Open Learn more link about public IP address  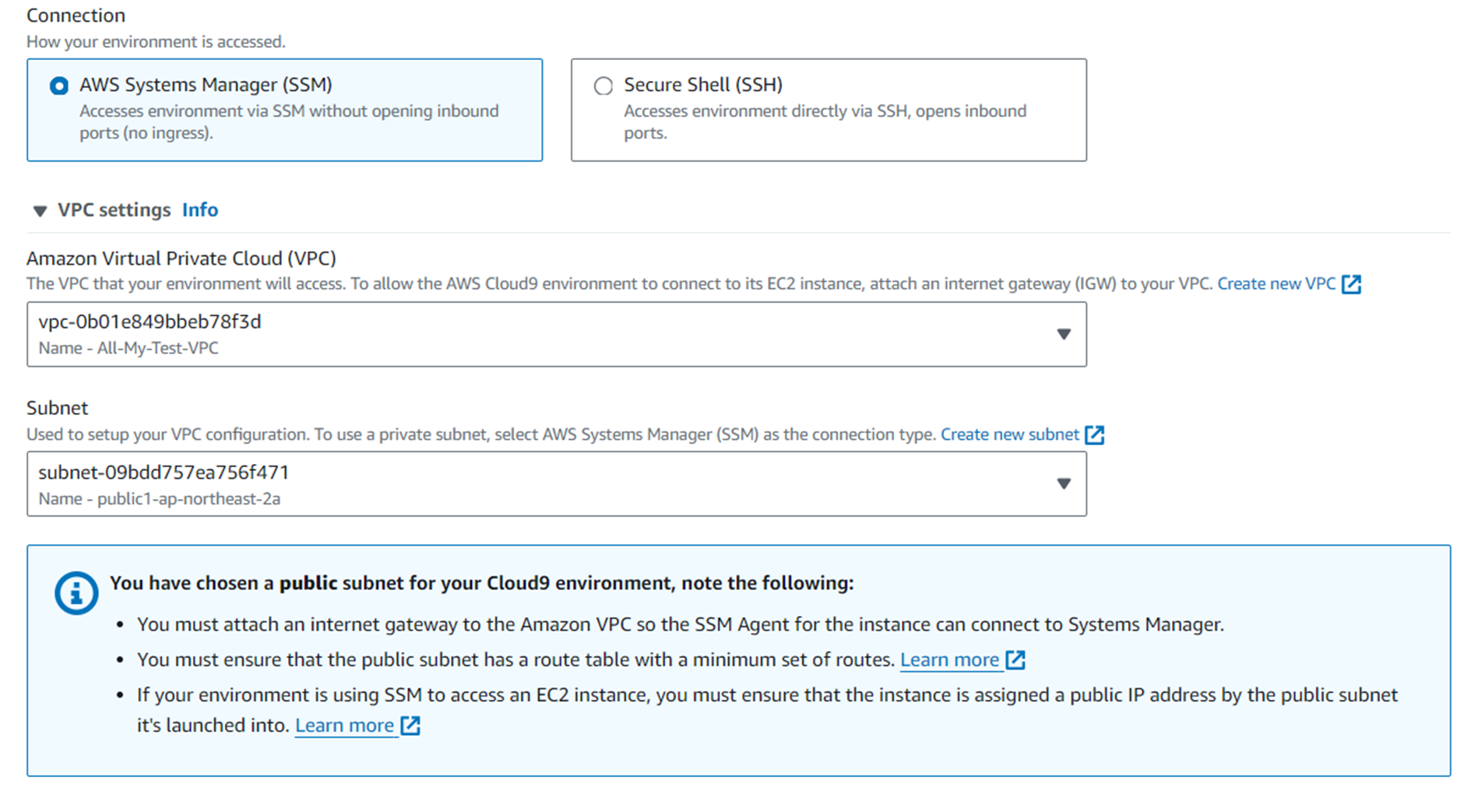pos(344,726)
